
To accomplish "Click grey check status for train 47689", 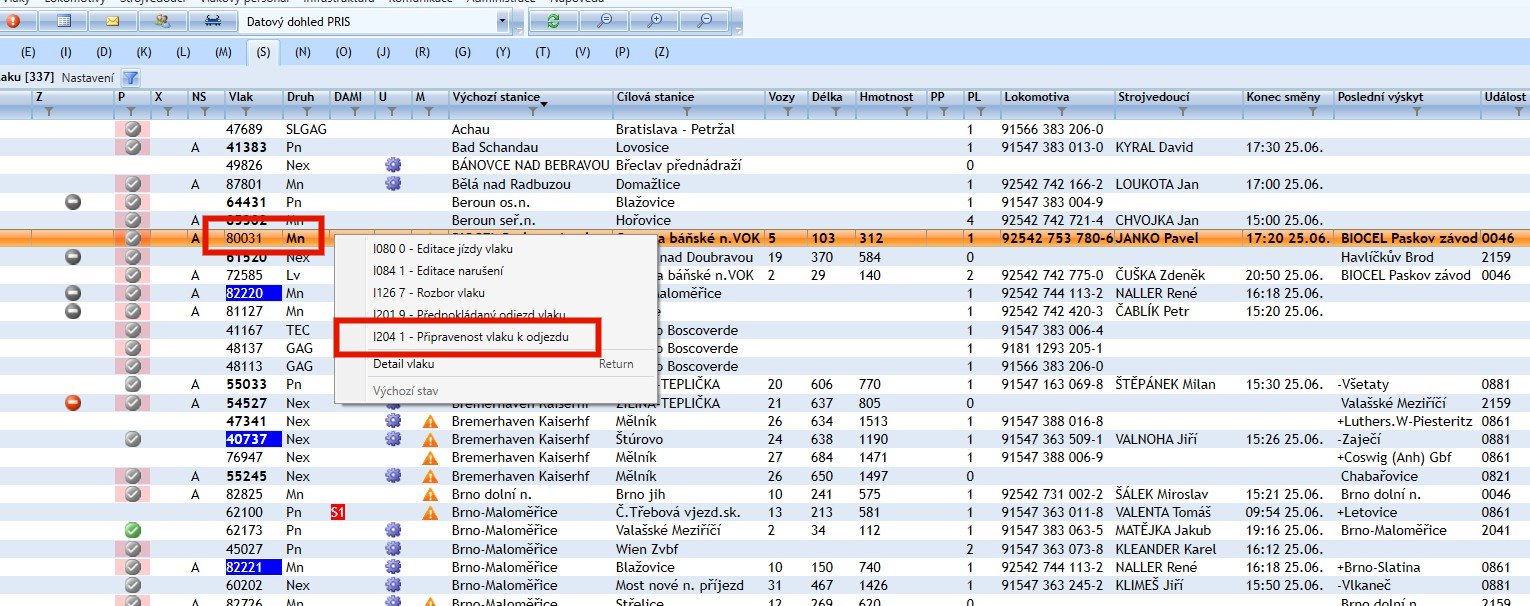I will pos(132,129).
